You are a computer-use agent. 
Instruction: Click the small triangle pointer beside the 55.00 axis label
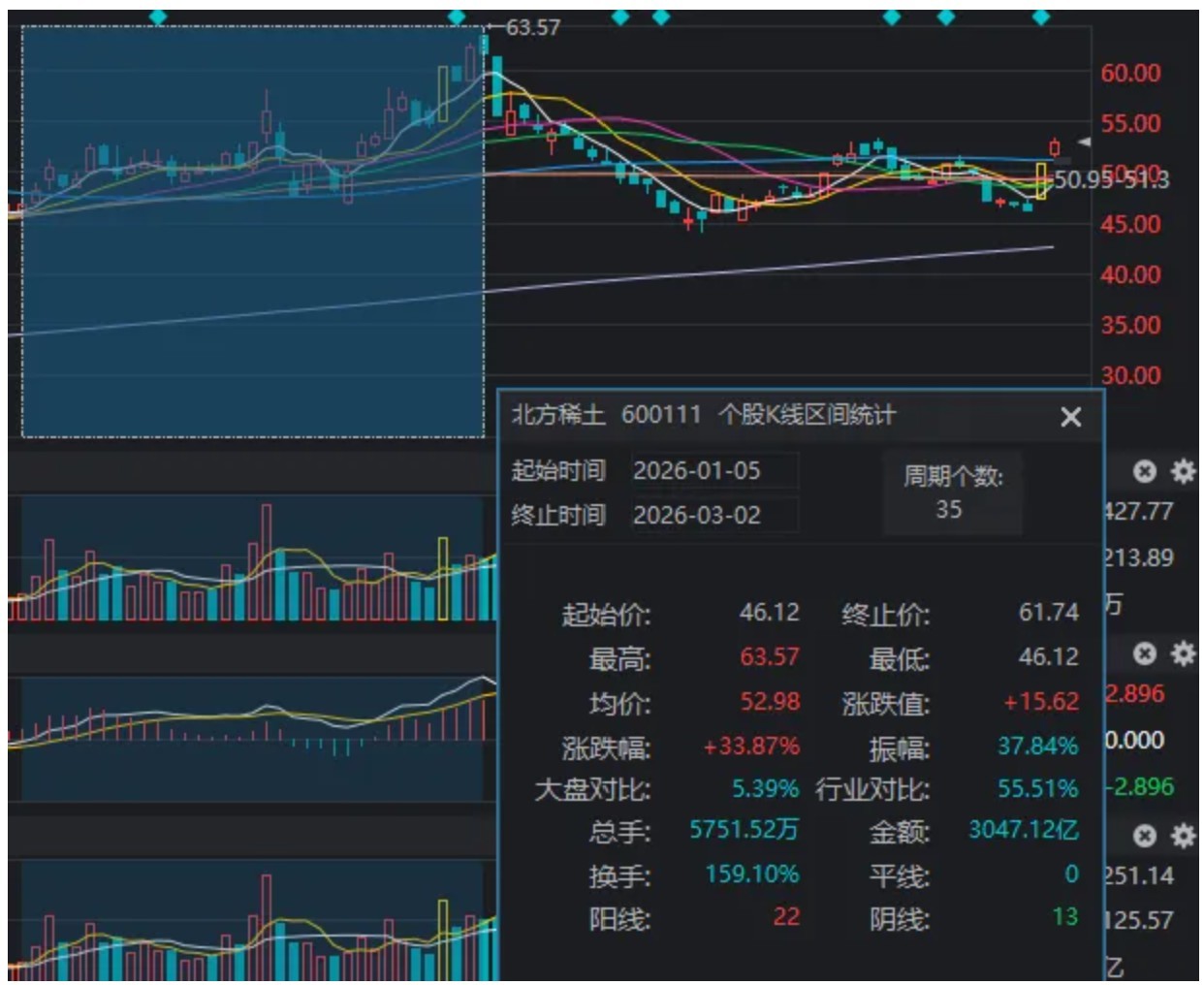pos(1085,142)
